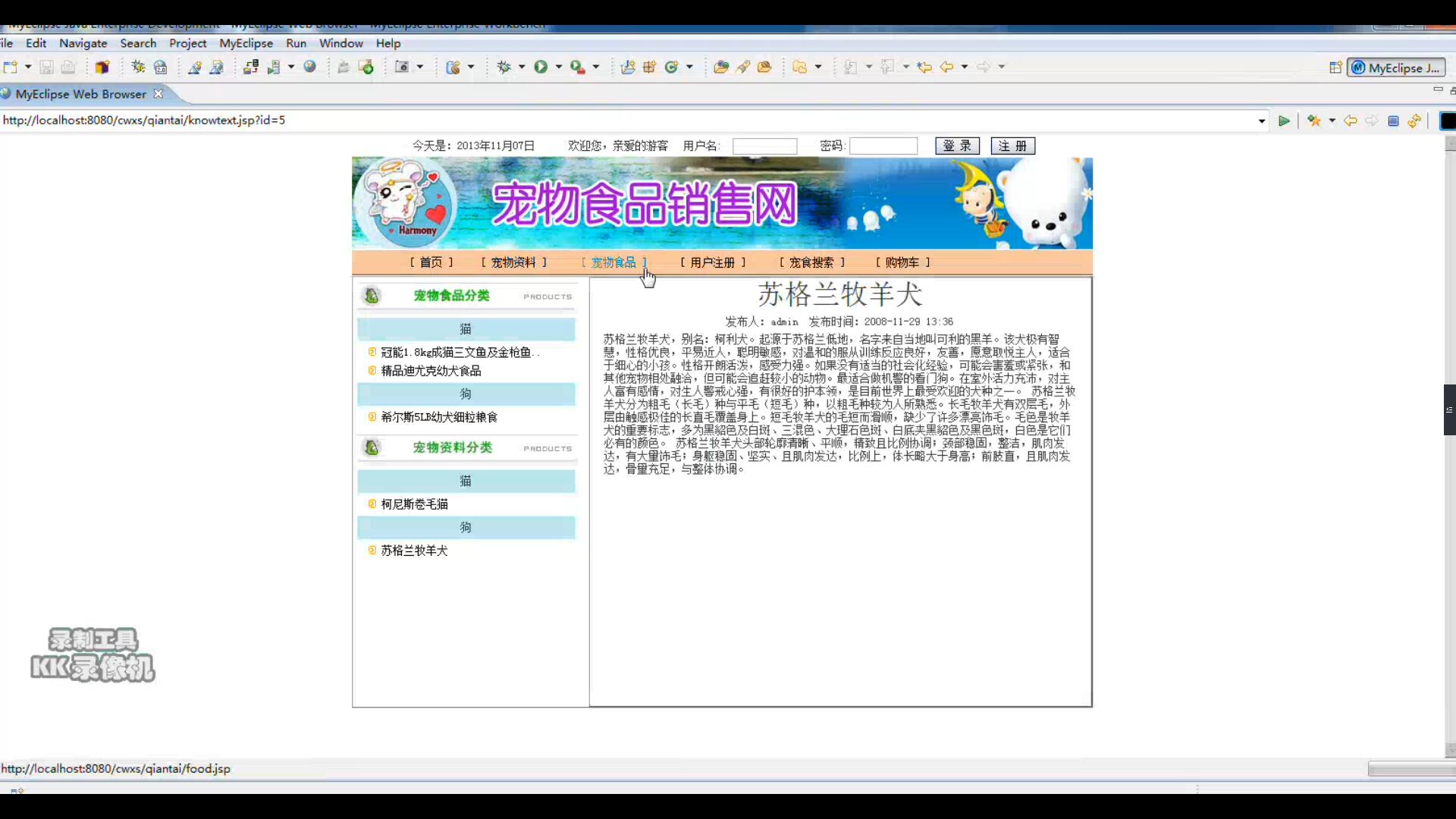Click the browser vertical scrollbar
Screen dimensions: 1456x819
[x=1450, y=447]
